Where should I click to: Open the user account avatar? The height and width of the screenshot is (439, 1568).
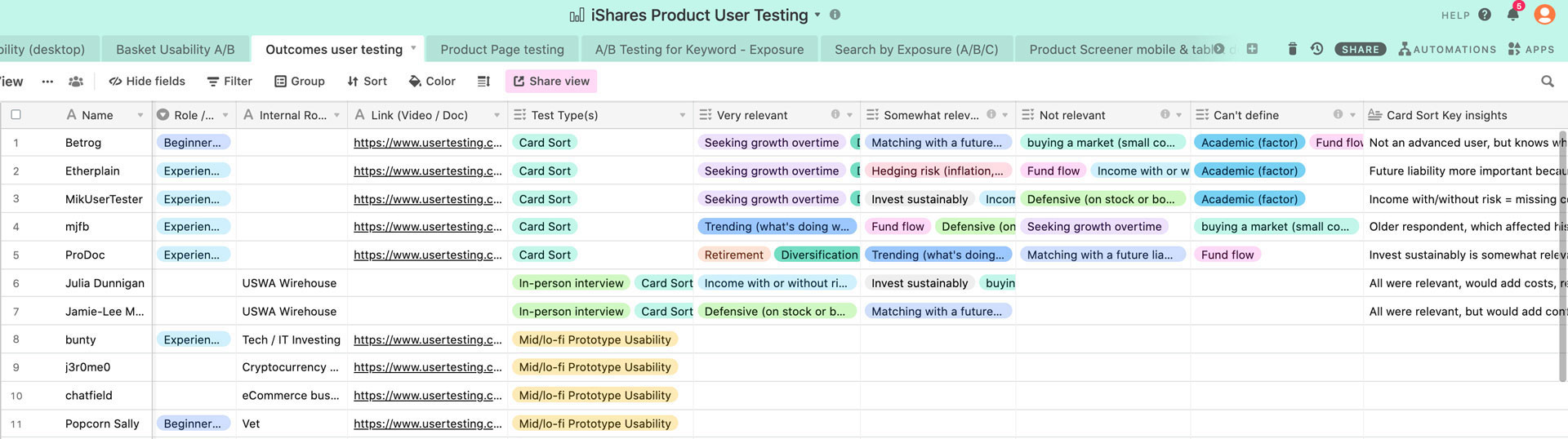coord(1543,15)
